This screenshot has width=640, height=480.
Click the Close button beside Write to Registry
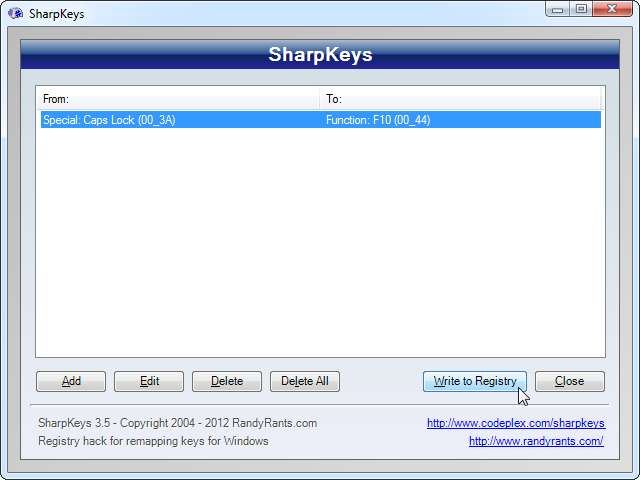point(570,381)
